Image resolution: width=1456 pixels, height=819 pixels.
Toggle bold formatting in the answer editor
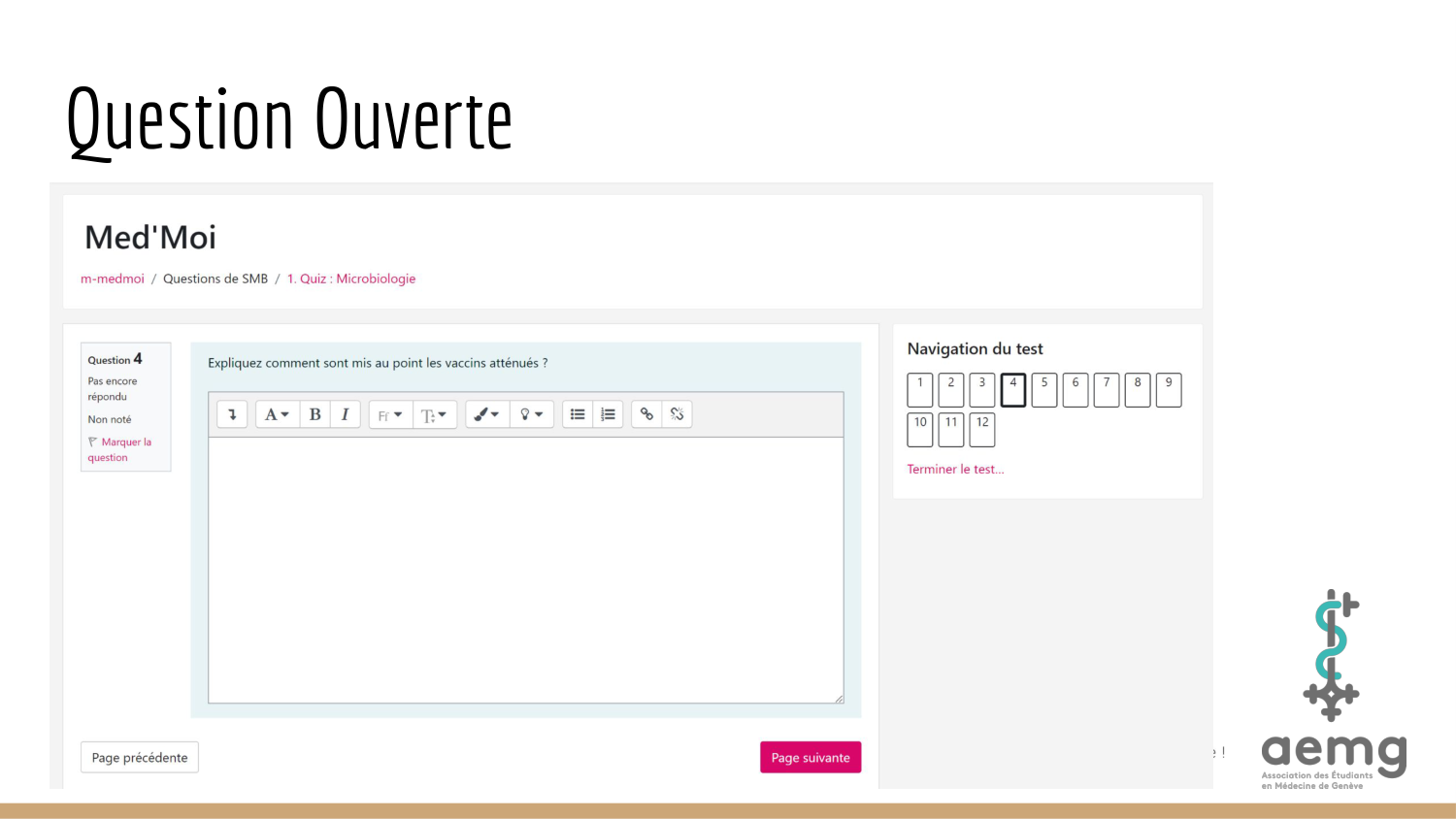point(314,413)
